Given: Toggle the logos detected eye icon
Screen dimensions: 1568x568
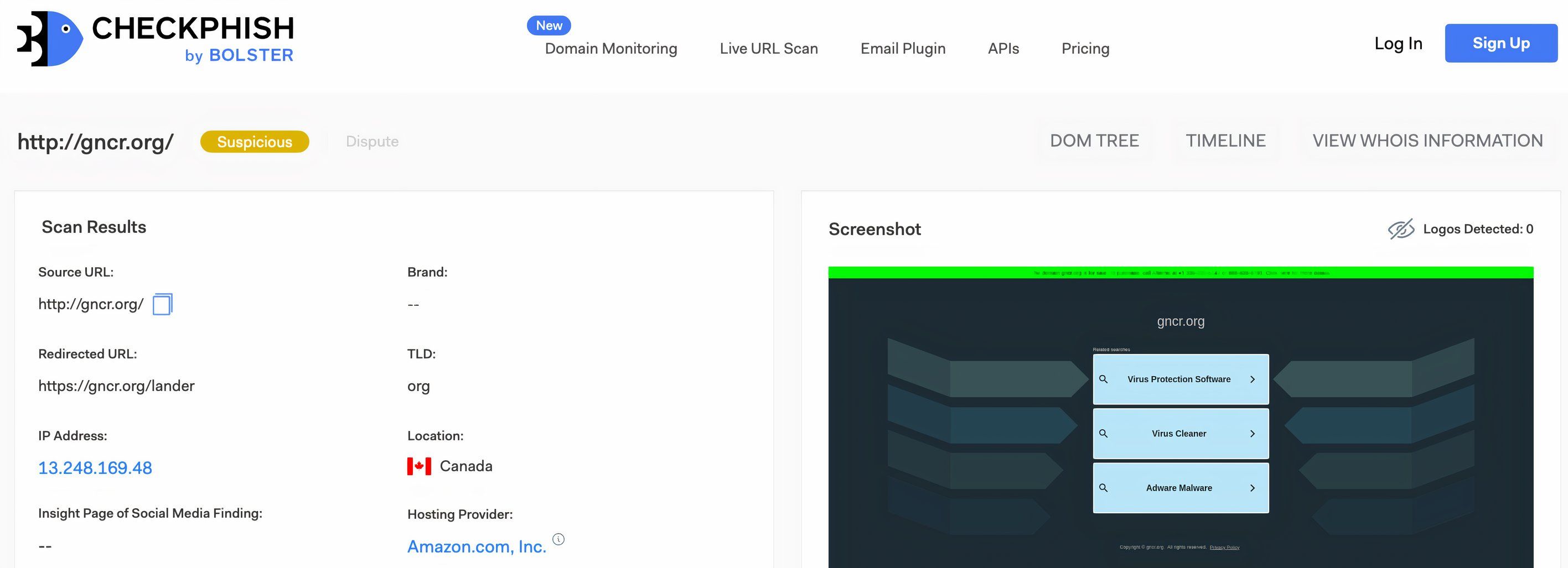Looking at the screenshot, I should (x=1401, y=230).
